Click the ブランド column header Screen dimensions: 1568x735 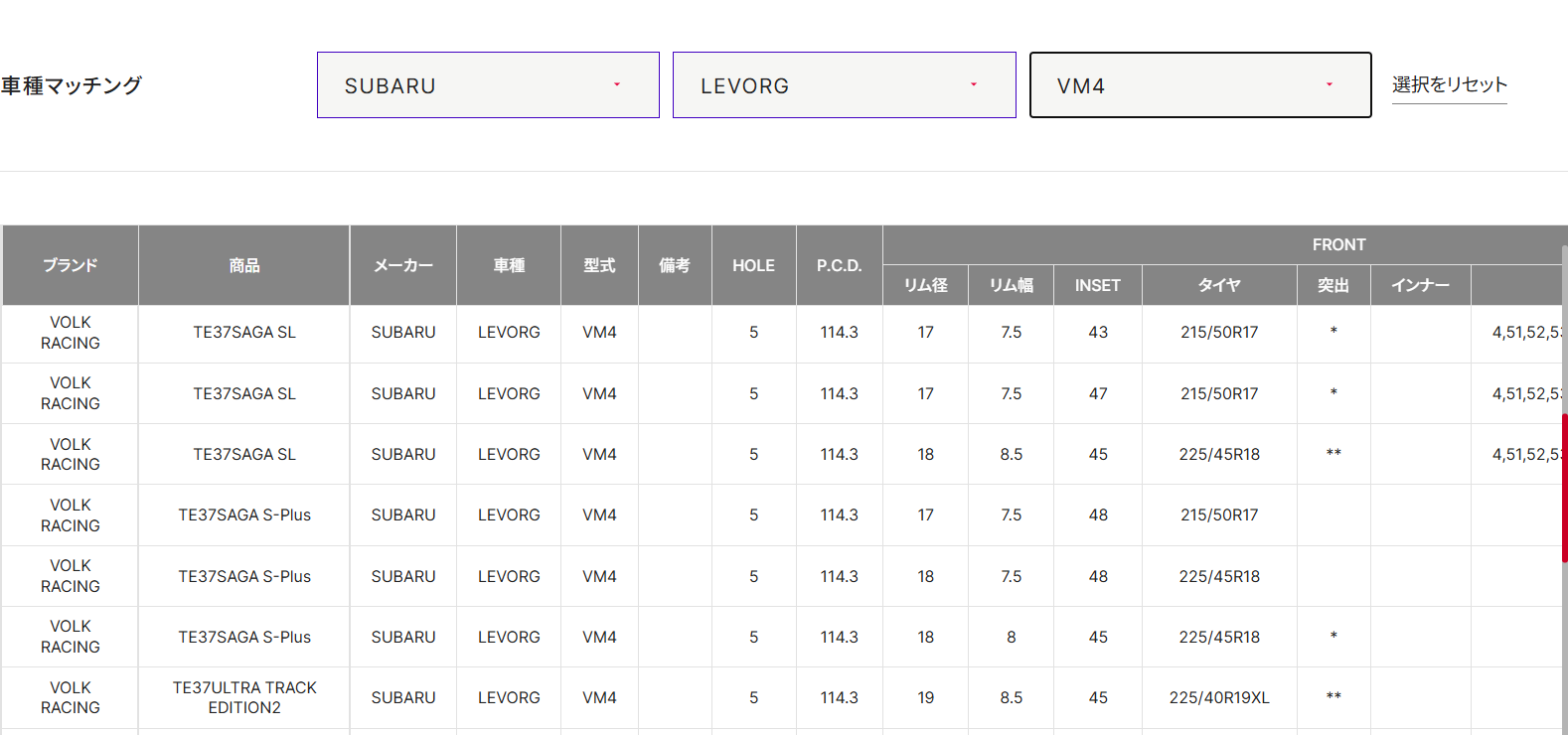pos(71,265)
